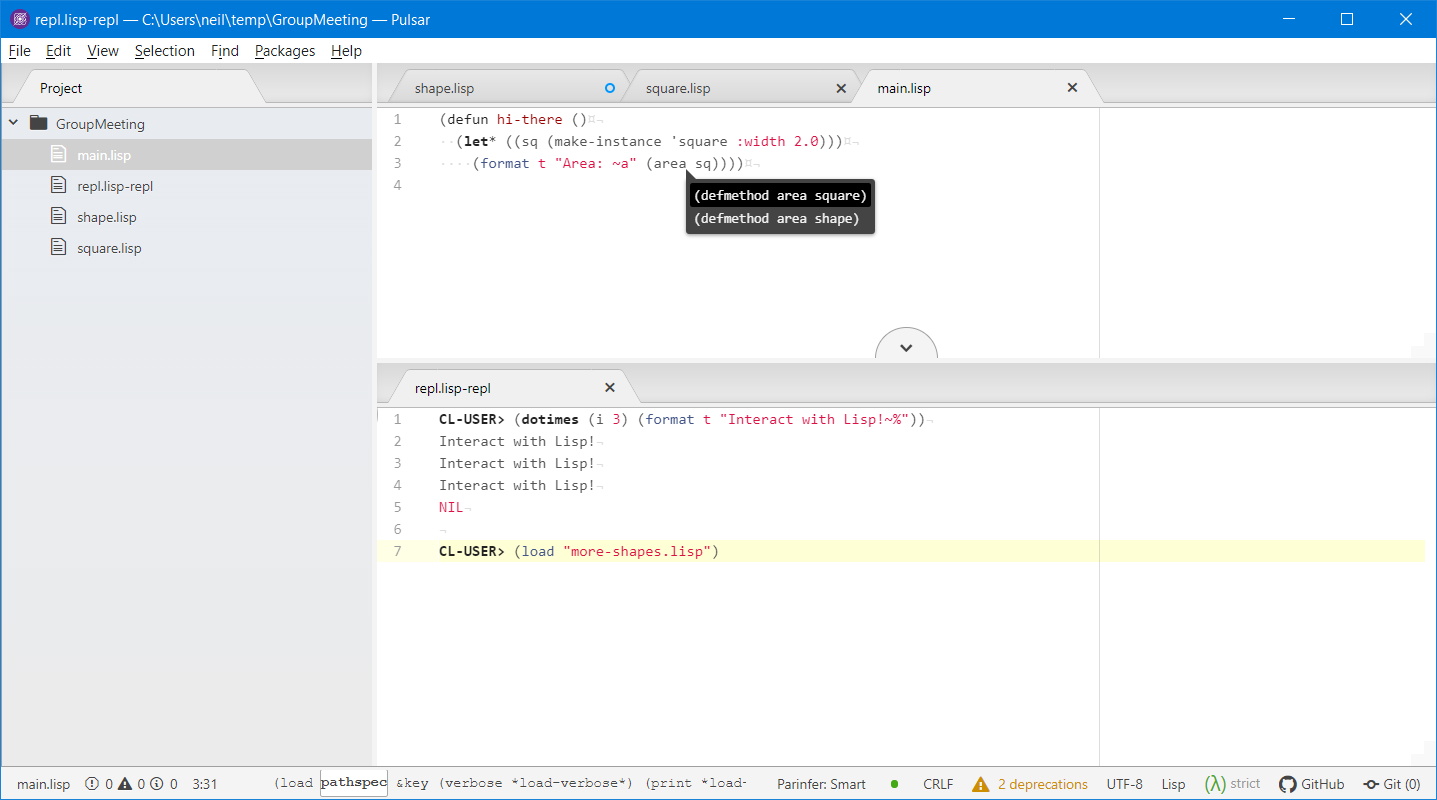Click the file icon beside main.lisp
Screen dimensions: 1437x800
[x=58, y=155]
